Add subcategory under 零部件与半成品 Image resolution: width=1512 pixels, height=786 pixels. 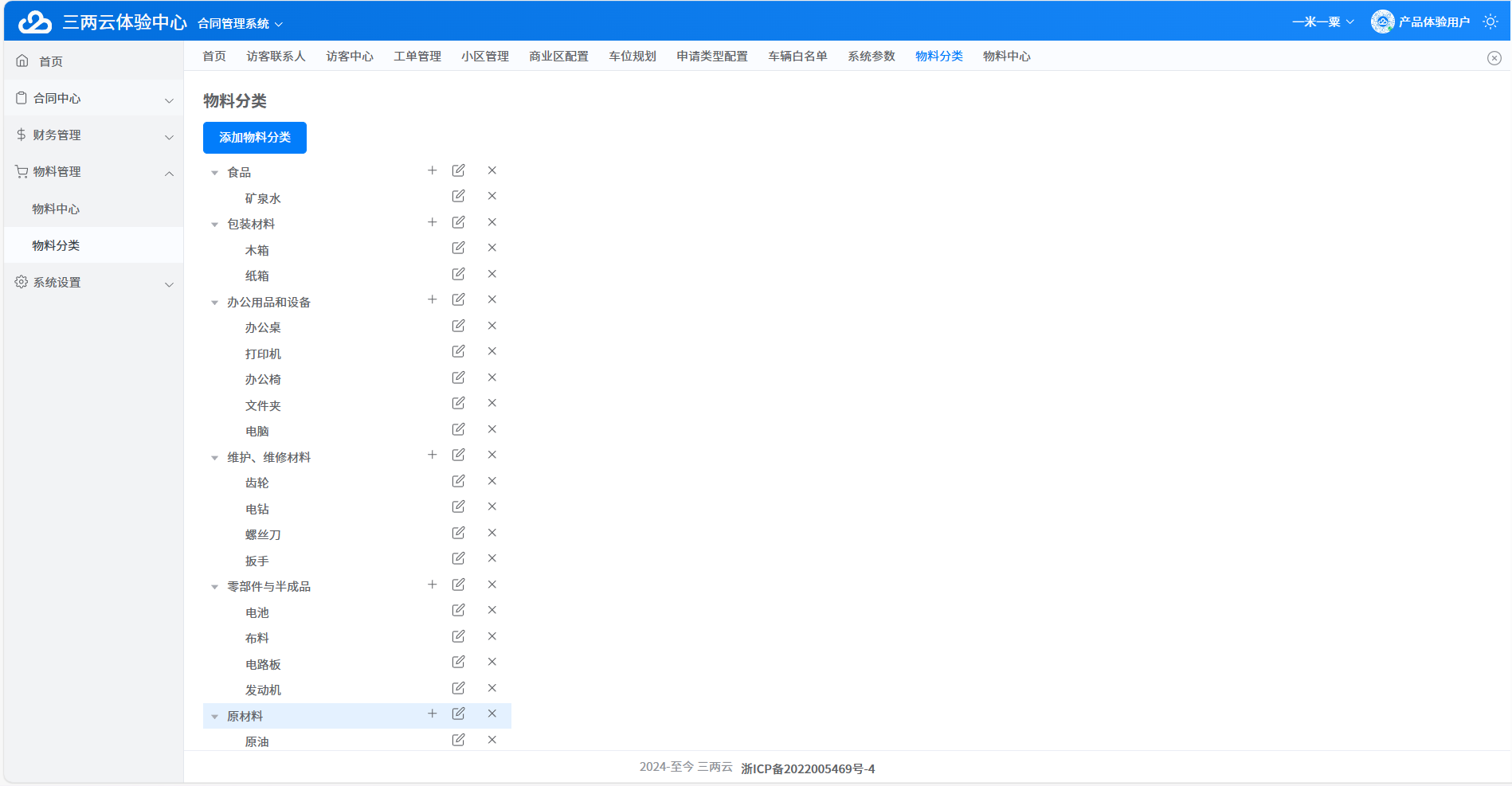coord(432,585)
